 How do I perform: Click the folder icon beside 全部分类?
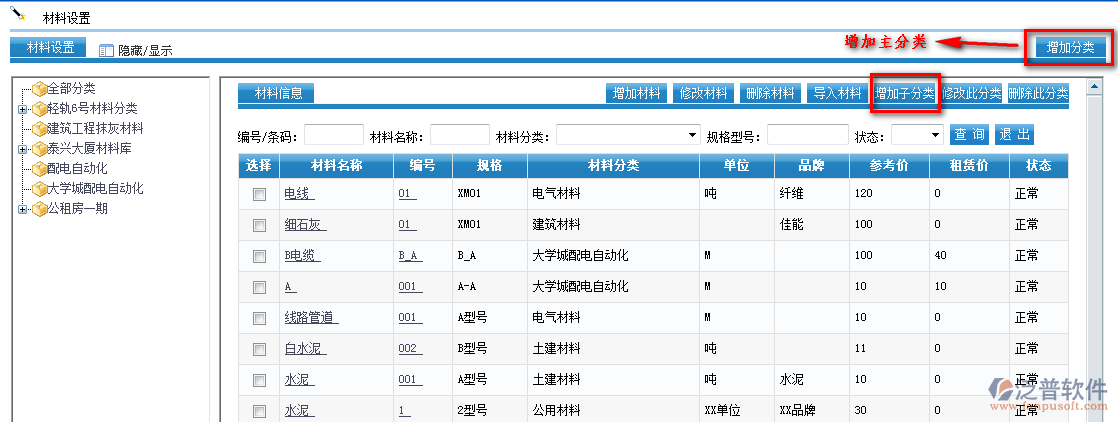pos(39,89)
